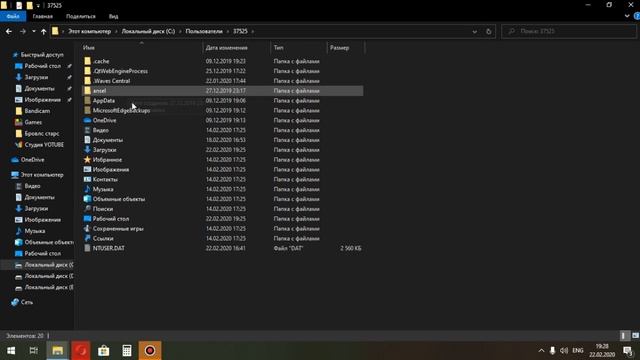Viewport: 640px width, 360px height.
Task: Select the Изображения folder in the file list
Action: [111, 169]
